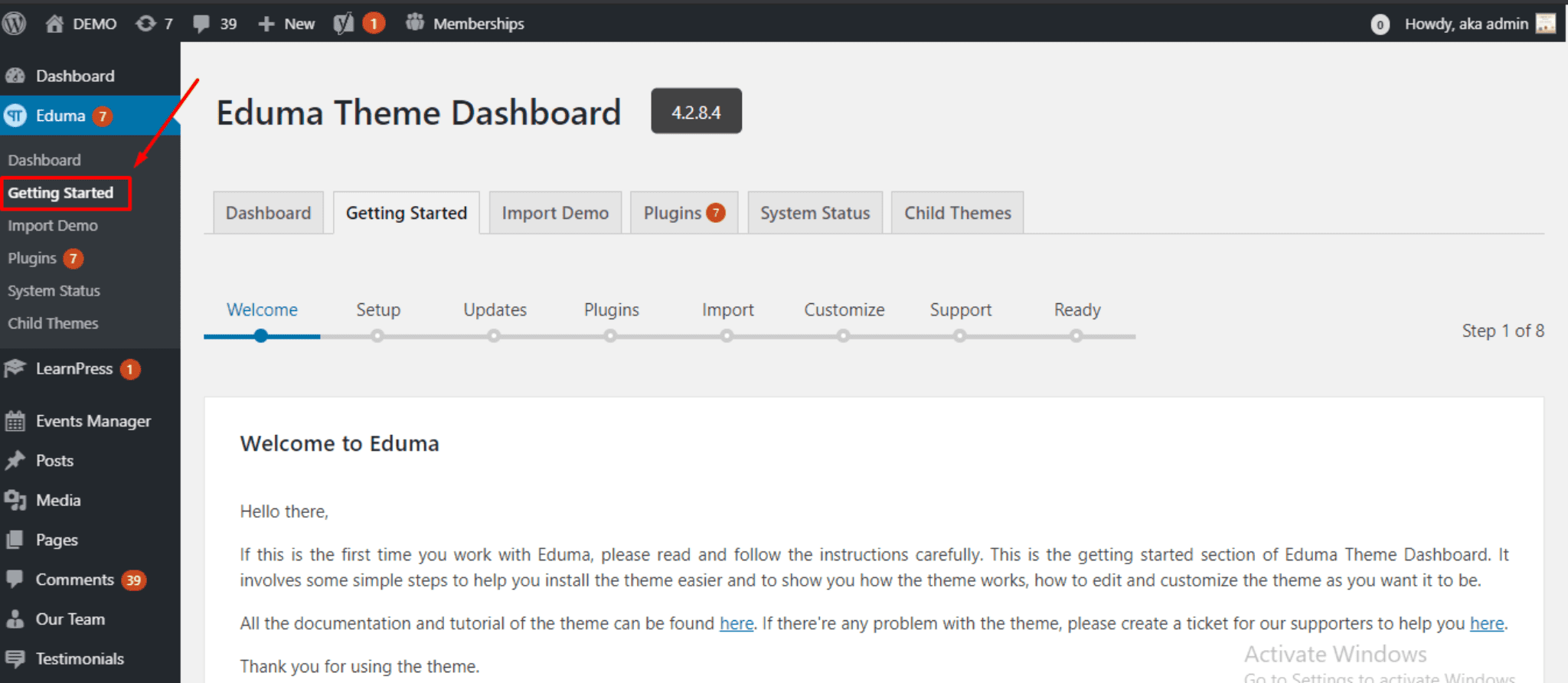Select the Setup step marker
Screen dimensions: 1568x683
coord(377,335)
